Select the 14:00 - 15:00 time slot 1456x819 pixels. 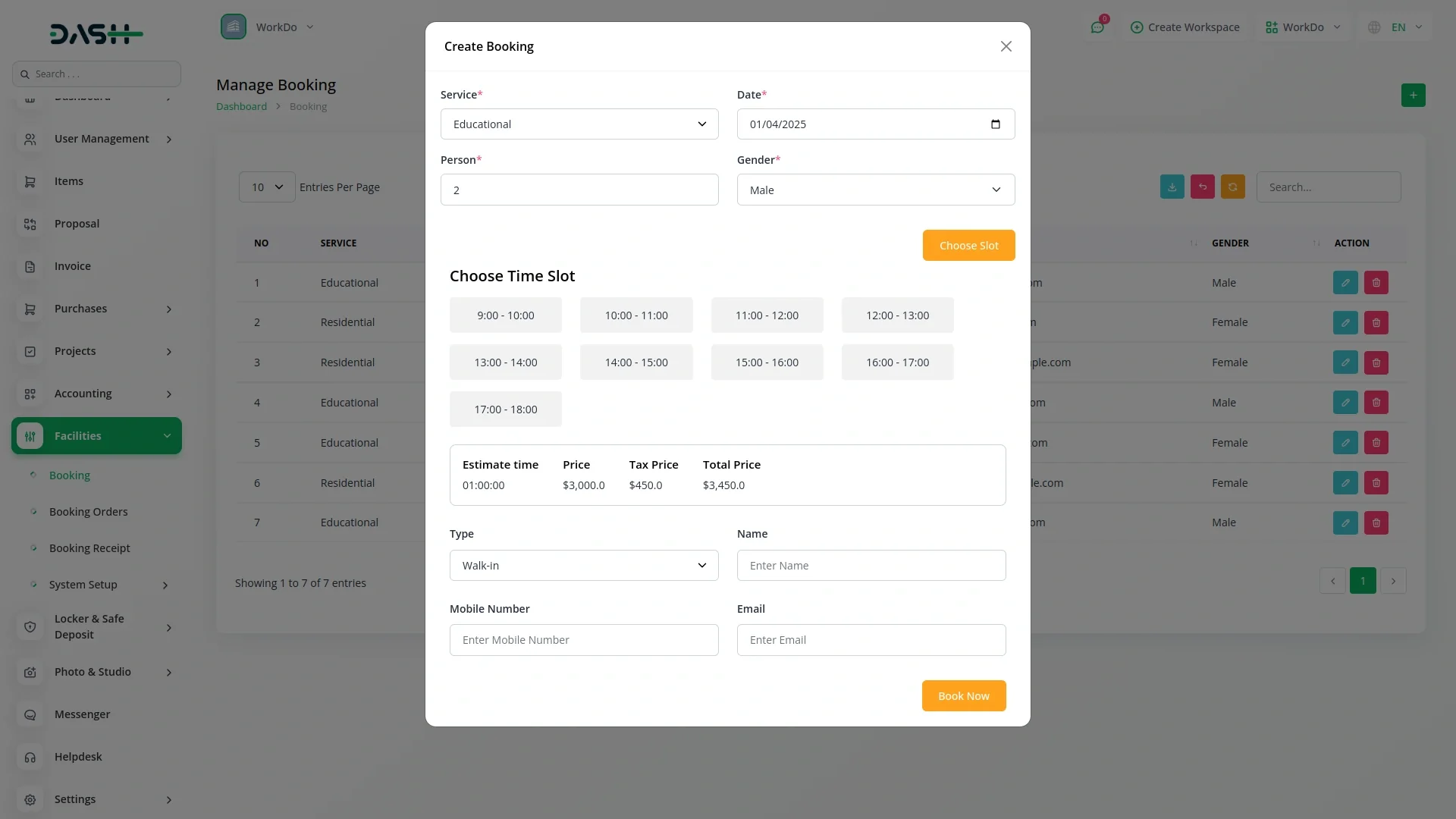coord(635,362)
